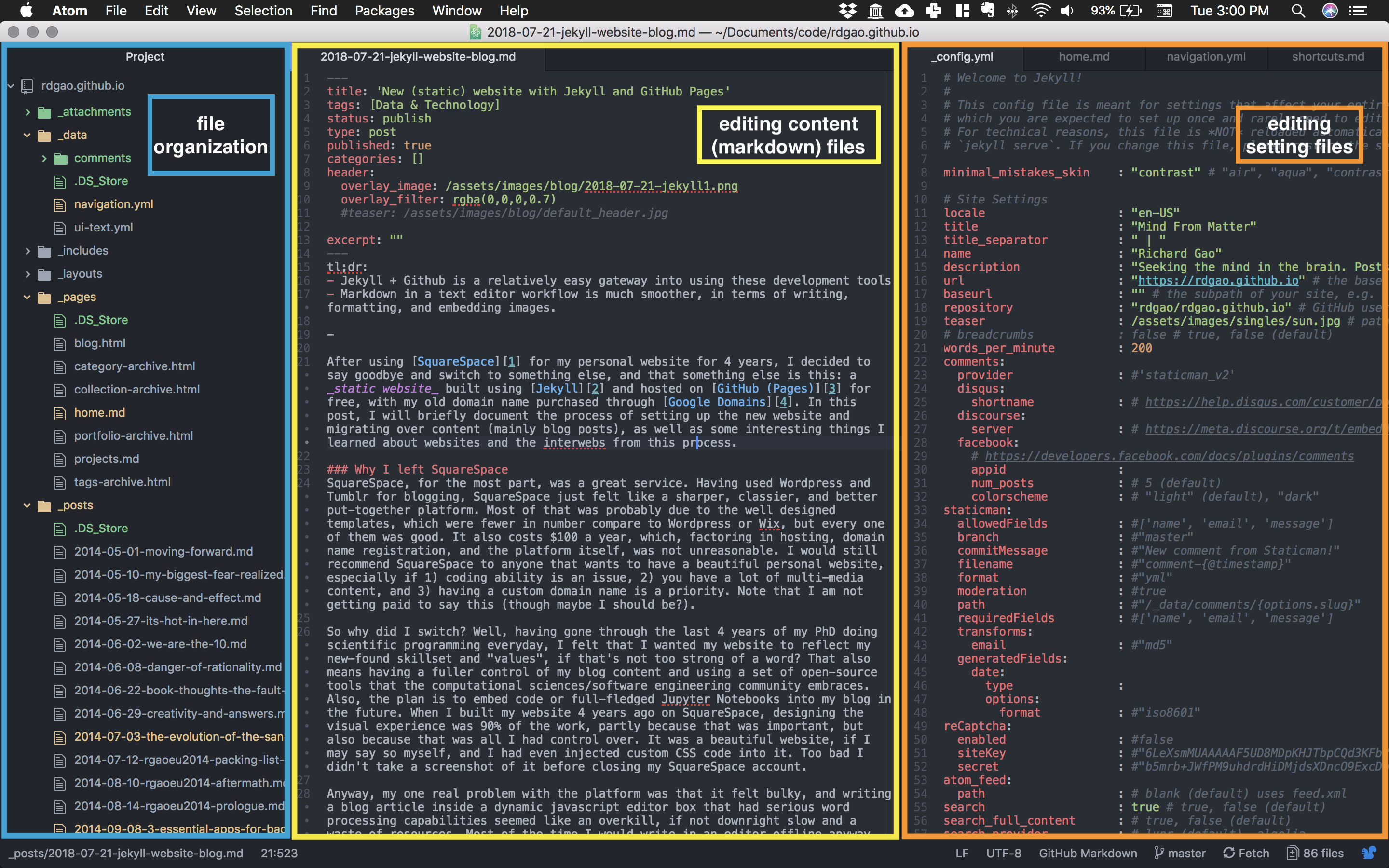Select the 2018-07-21-jekyll-website-blog.md editor tab

pyautogui.click(x=418, y=57)
